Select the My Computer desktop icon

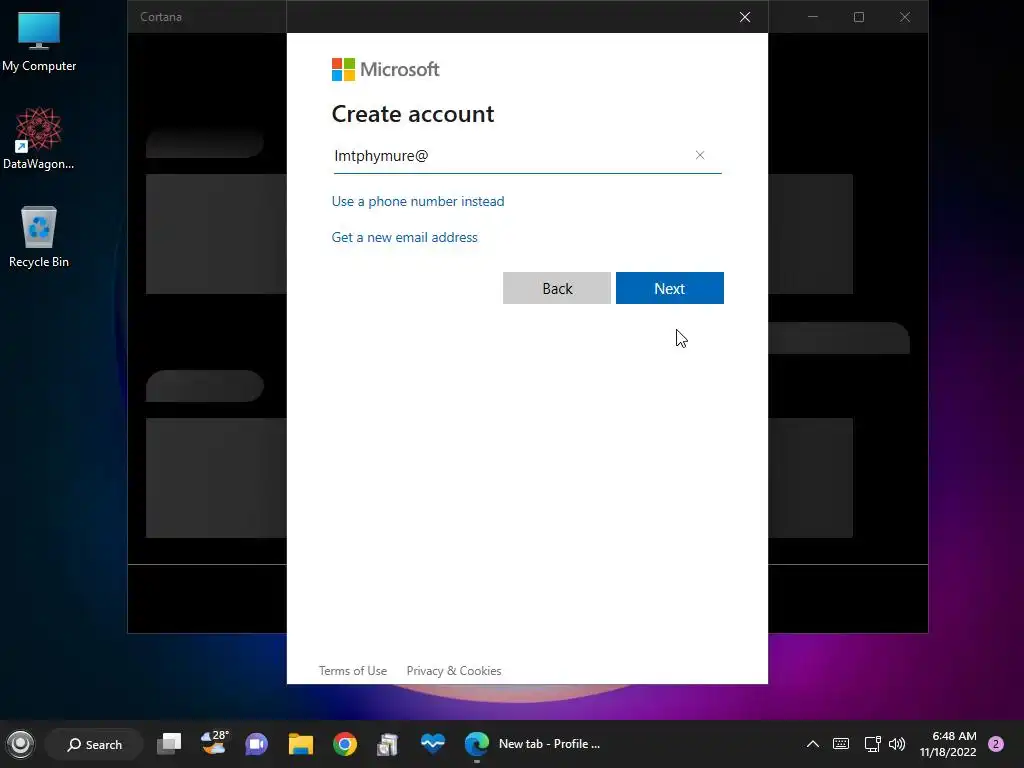tap(39, 42)
